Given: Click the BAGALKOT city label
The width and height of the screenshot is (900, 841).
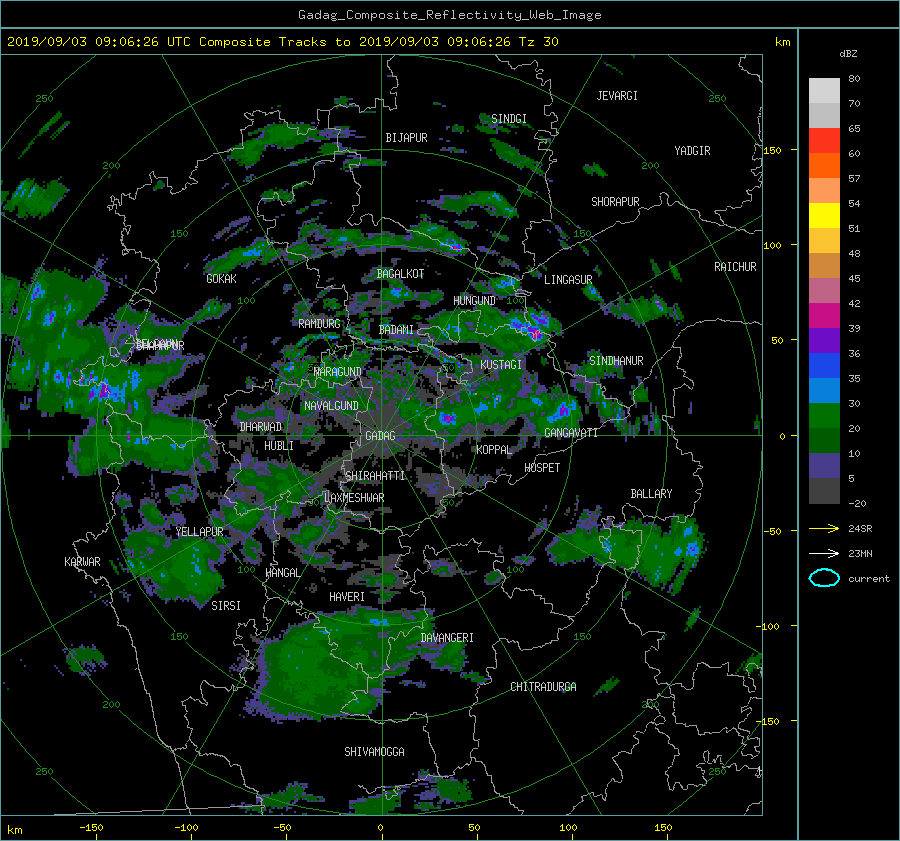Looking at the screenshot, I should coord(400,274).
